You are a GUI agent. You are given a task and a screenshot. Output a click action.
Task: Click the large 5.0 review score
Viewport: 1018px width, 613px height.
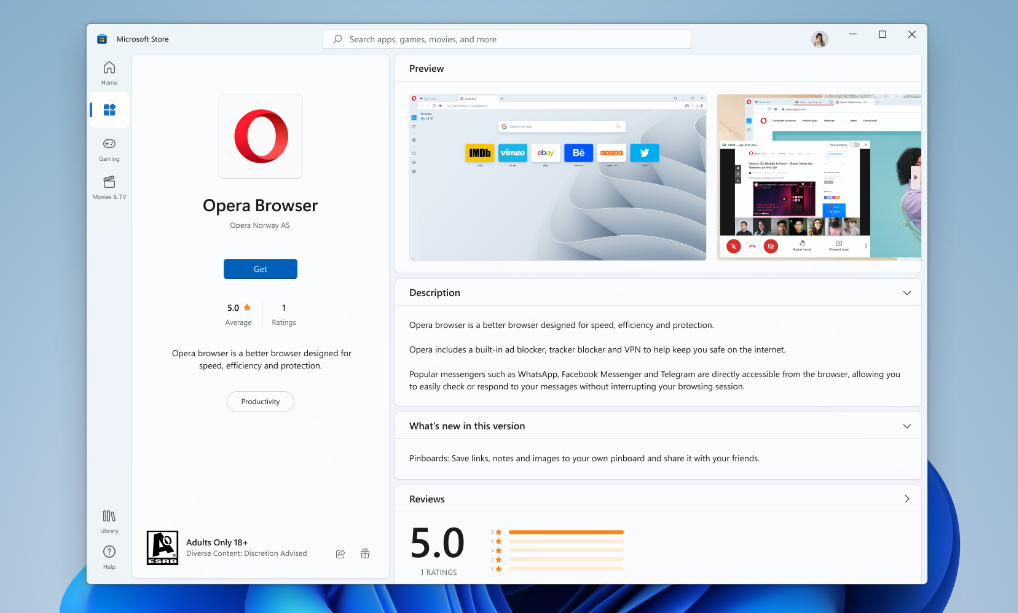coord(438,543)
